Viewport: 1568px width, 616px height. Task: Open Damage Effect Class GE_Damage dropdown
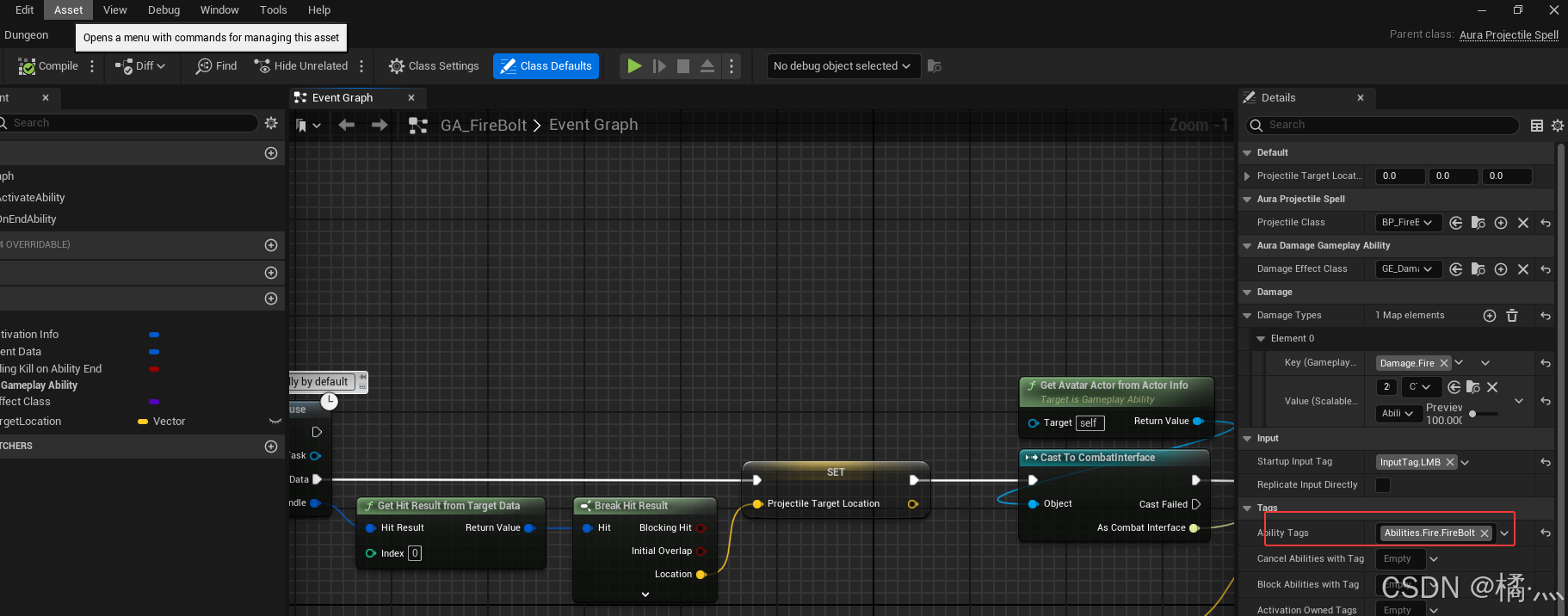(x=1408, y=269)
